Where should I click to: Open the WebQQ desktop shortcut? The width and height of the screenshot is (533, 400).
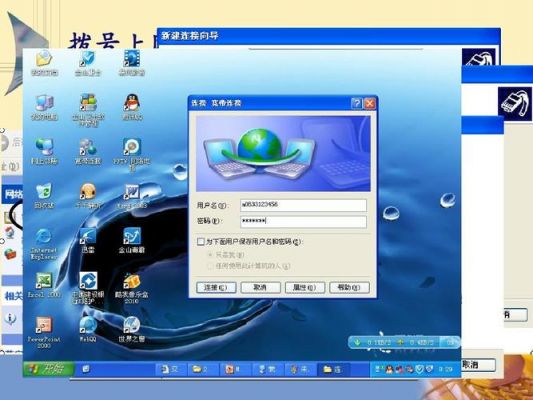(x=88, y=329)
